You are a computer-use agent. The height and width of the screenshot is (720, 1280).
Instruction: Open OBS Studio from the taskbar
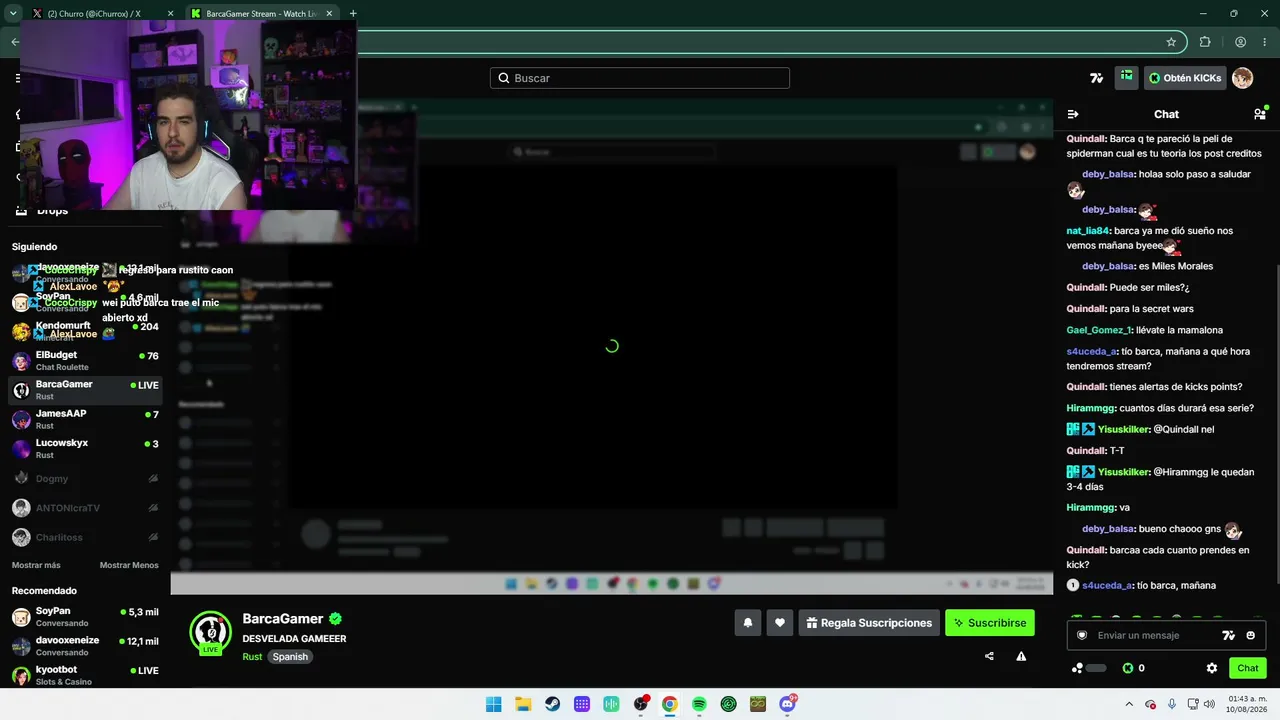click(641, 704)
